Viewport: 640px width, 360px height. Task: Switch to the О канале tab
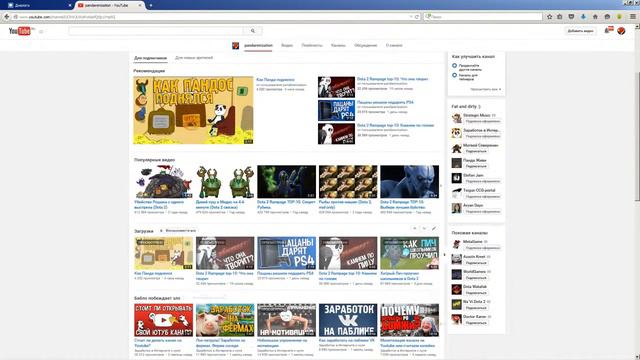pyautogui.click(x=394, y=45)
